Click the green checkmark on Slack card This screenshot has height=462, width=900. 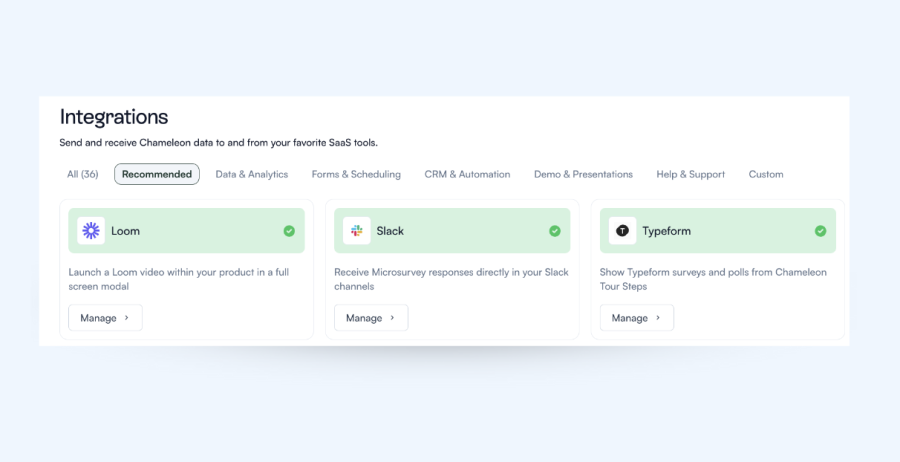555,231
